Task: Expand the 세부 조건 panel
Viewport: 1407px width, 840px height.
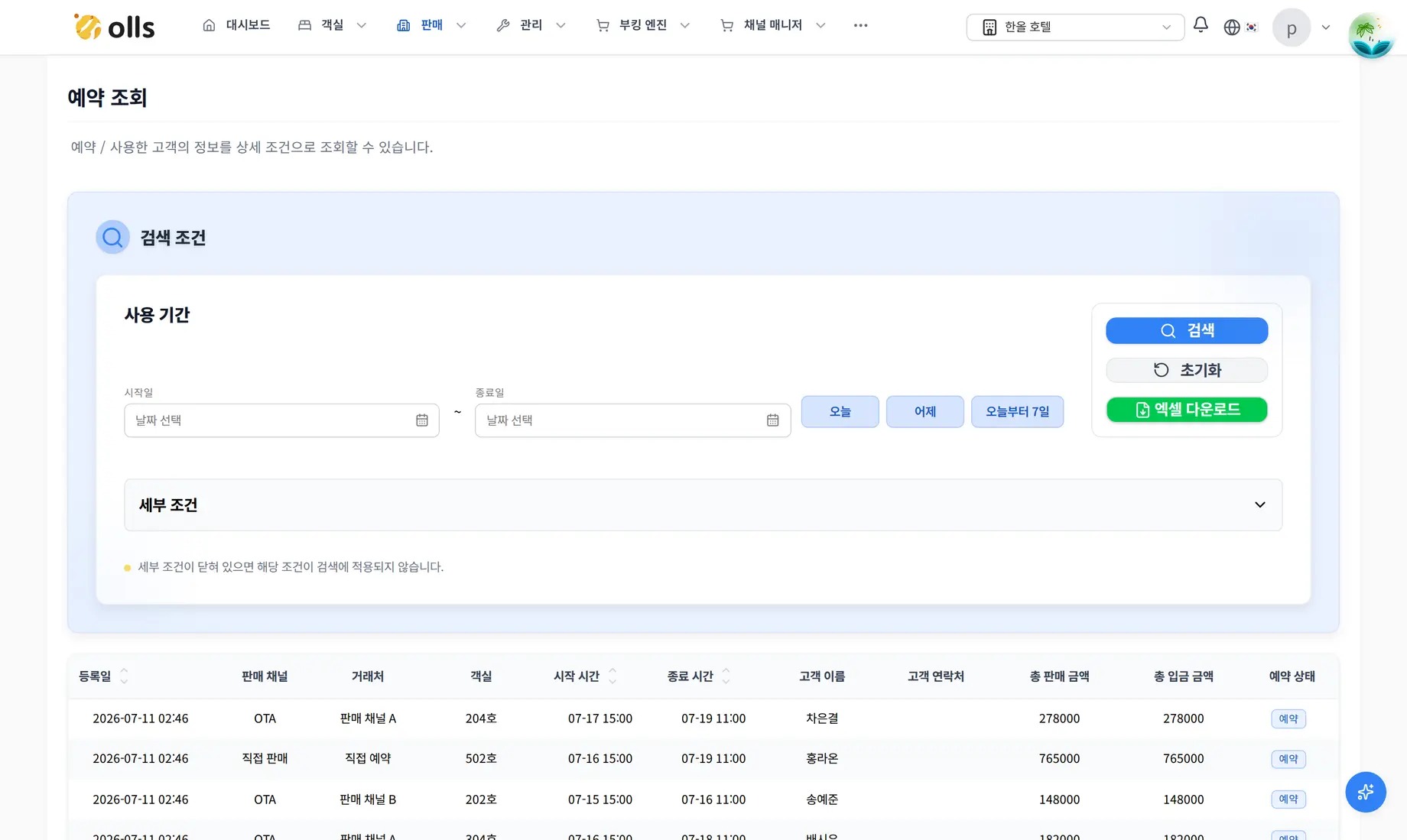Action: pos(703,504)
